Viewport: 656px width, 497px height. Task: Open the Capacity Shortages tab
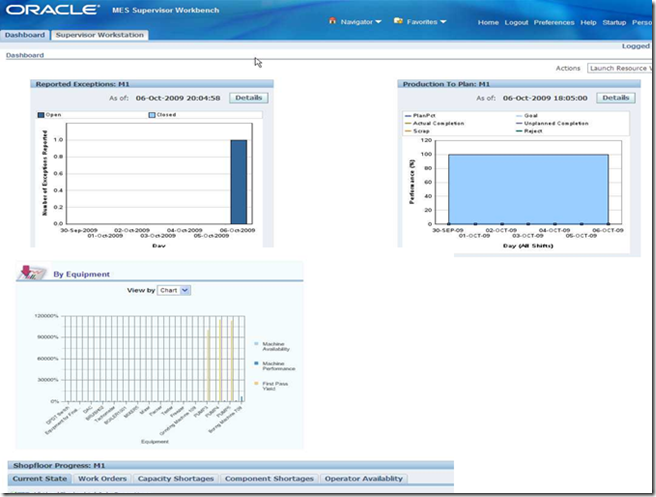click(x=176, y=479)
